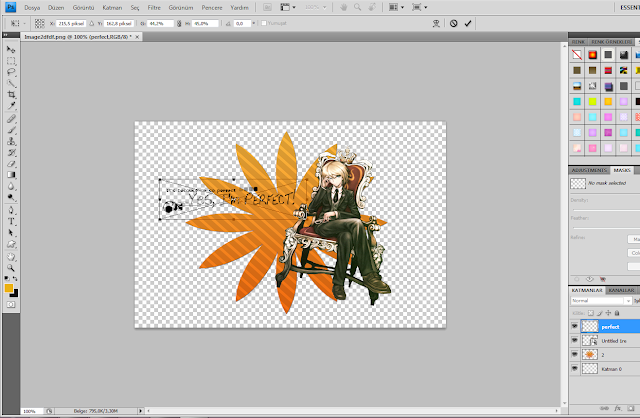Select the Crop tool

tap(11, 95)
